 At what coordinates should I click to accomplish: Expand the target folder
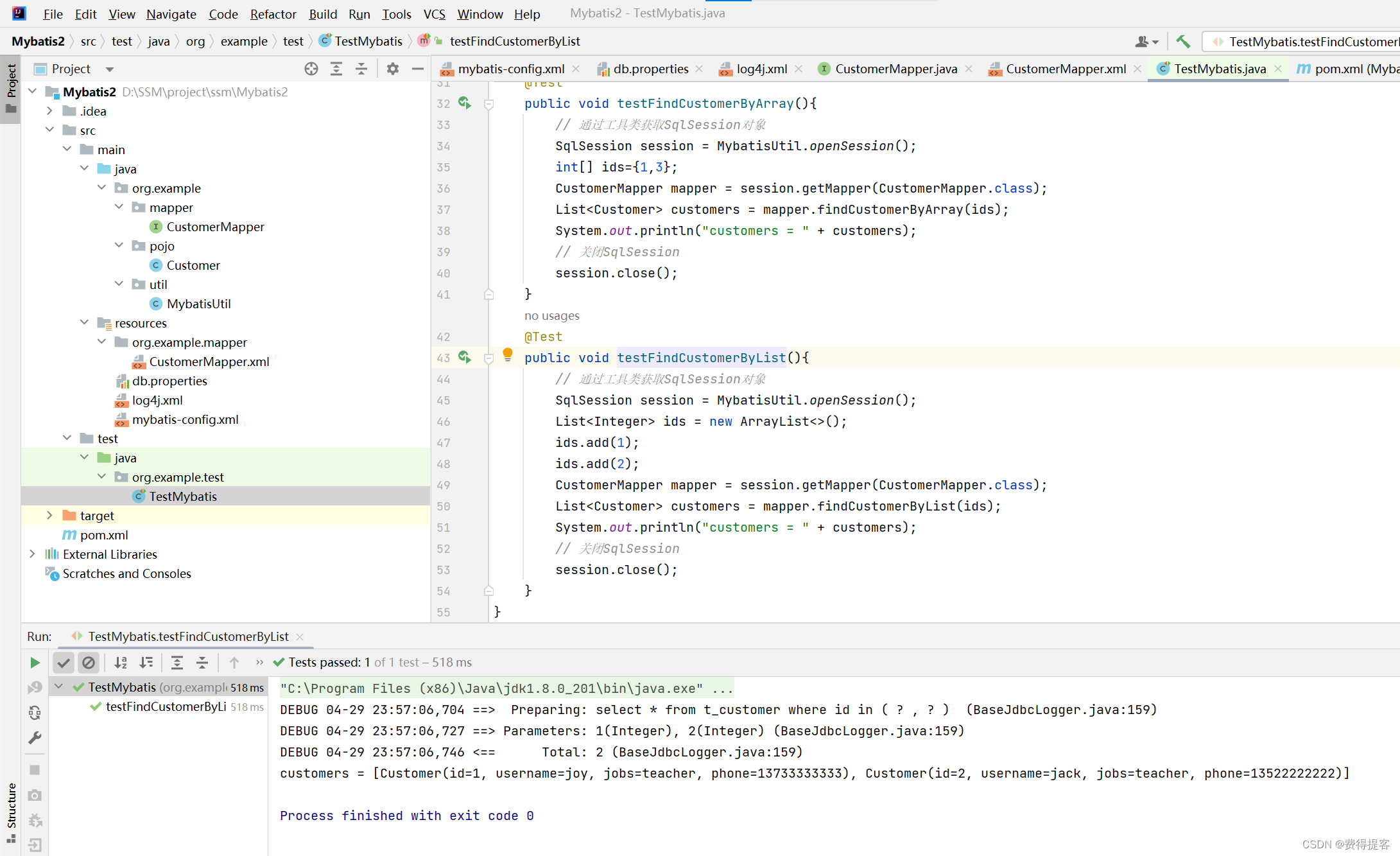(49, 516)
